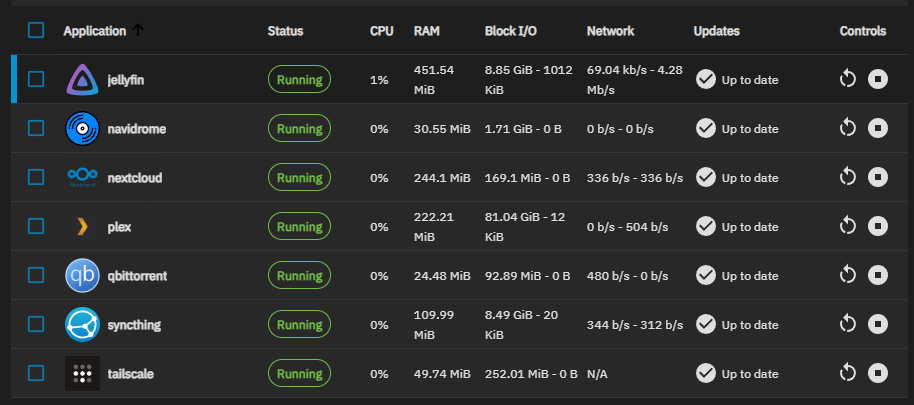The height and width of the screenshot is (405, 914).
Task: Click the 81.04 GiB - 12 KiB value
Action: [x=525, y=227]
